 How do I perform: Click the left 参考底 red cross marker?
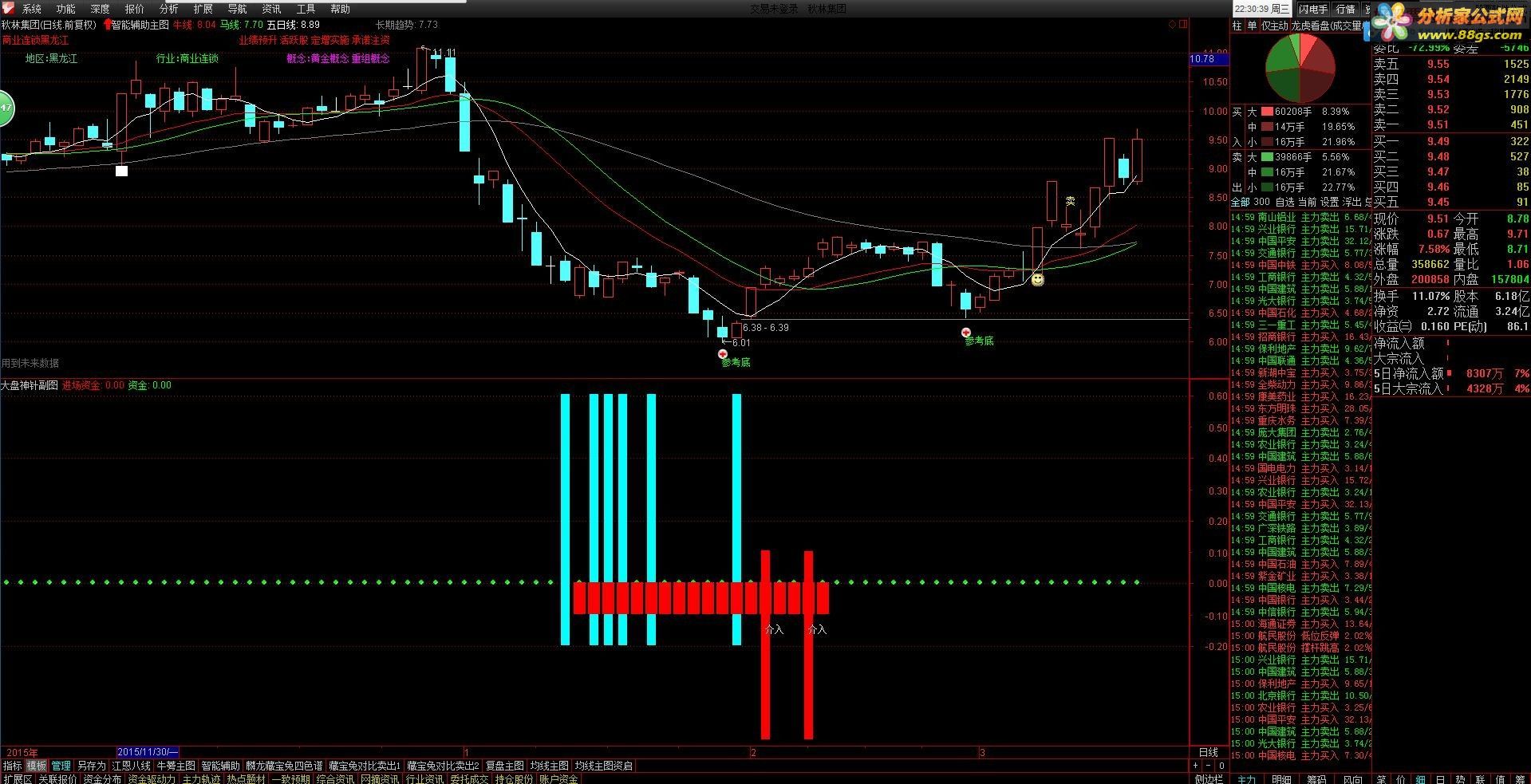pos(723,353)
